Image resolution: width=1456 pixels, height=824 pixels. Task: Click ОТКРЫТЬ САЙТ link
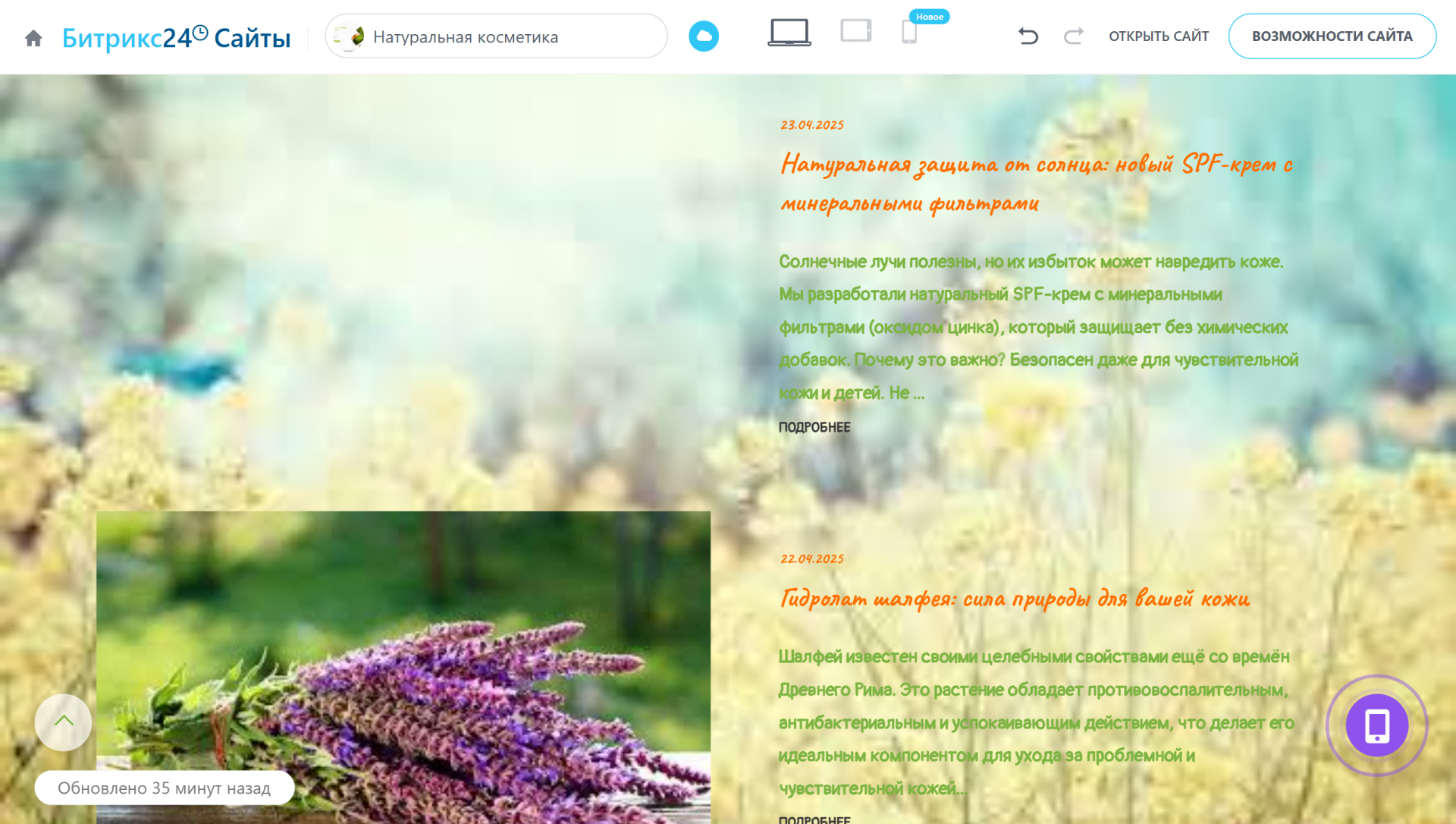tap(1159, 36)
